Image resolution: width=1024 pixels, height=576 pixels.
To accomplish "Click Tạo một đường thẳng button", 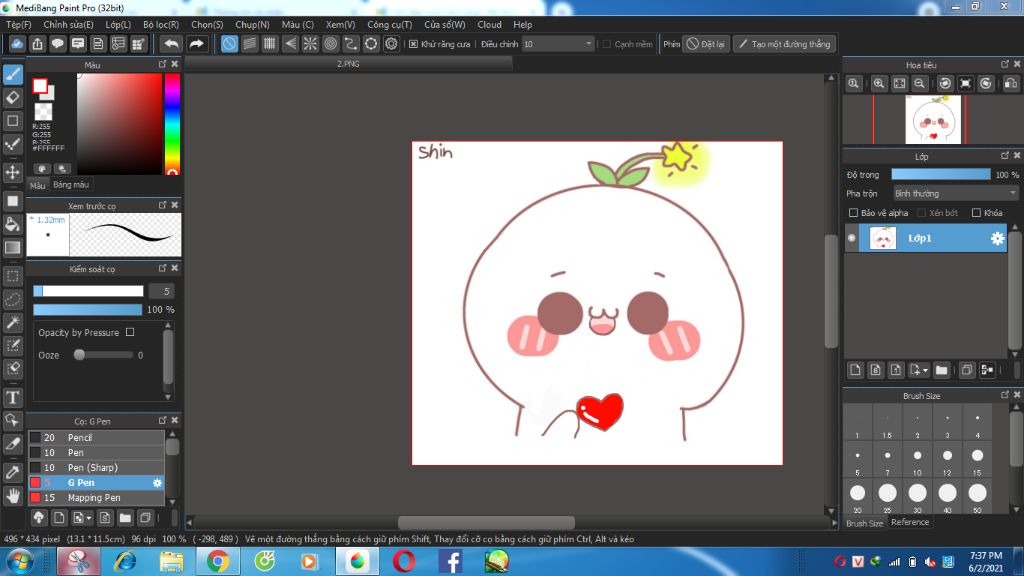I will click(x=784, y=44).
